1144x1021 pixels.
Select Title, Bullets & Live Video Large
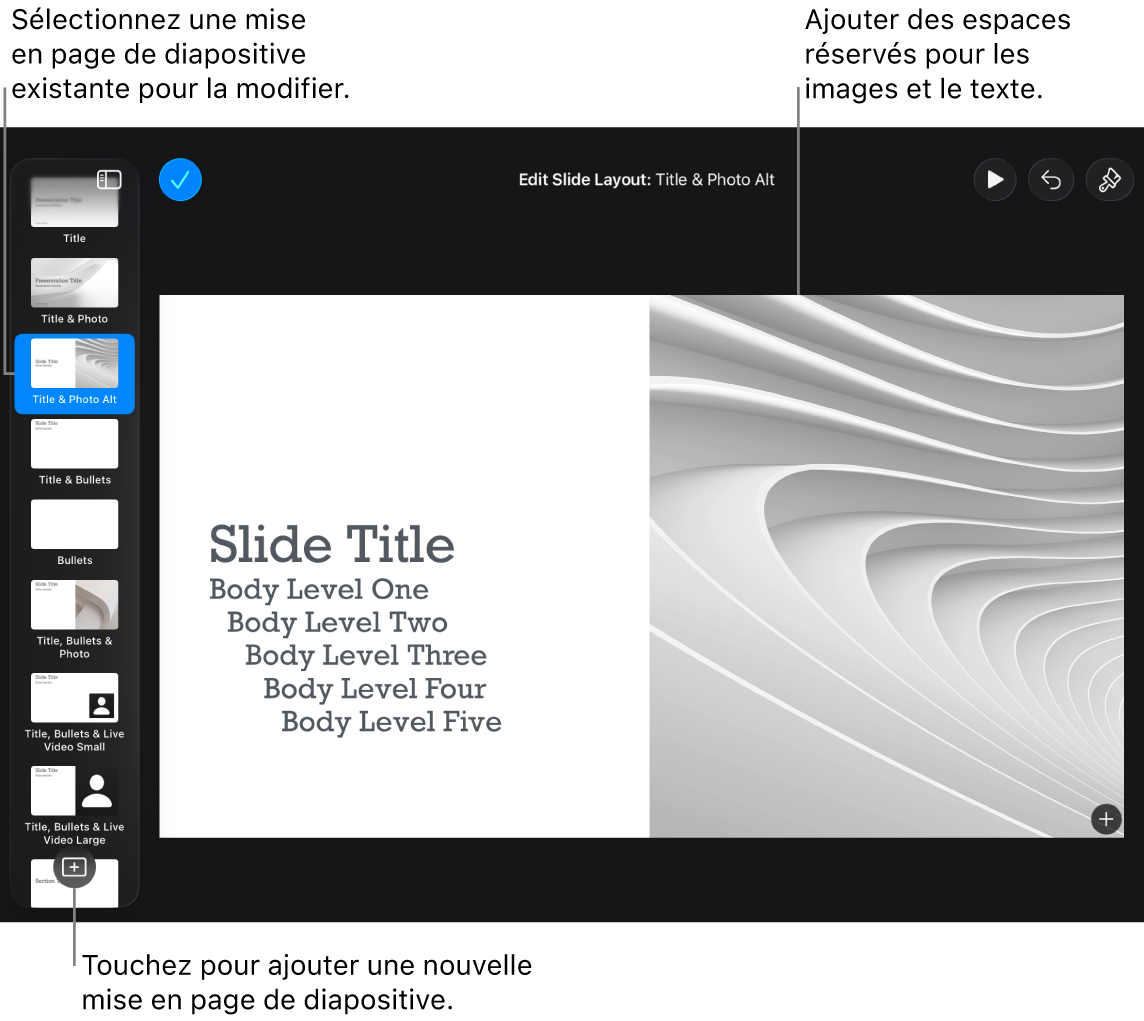(74, 790)
